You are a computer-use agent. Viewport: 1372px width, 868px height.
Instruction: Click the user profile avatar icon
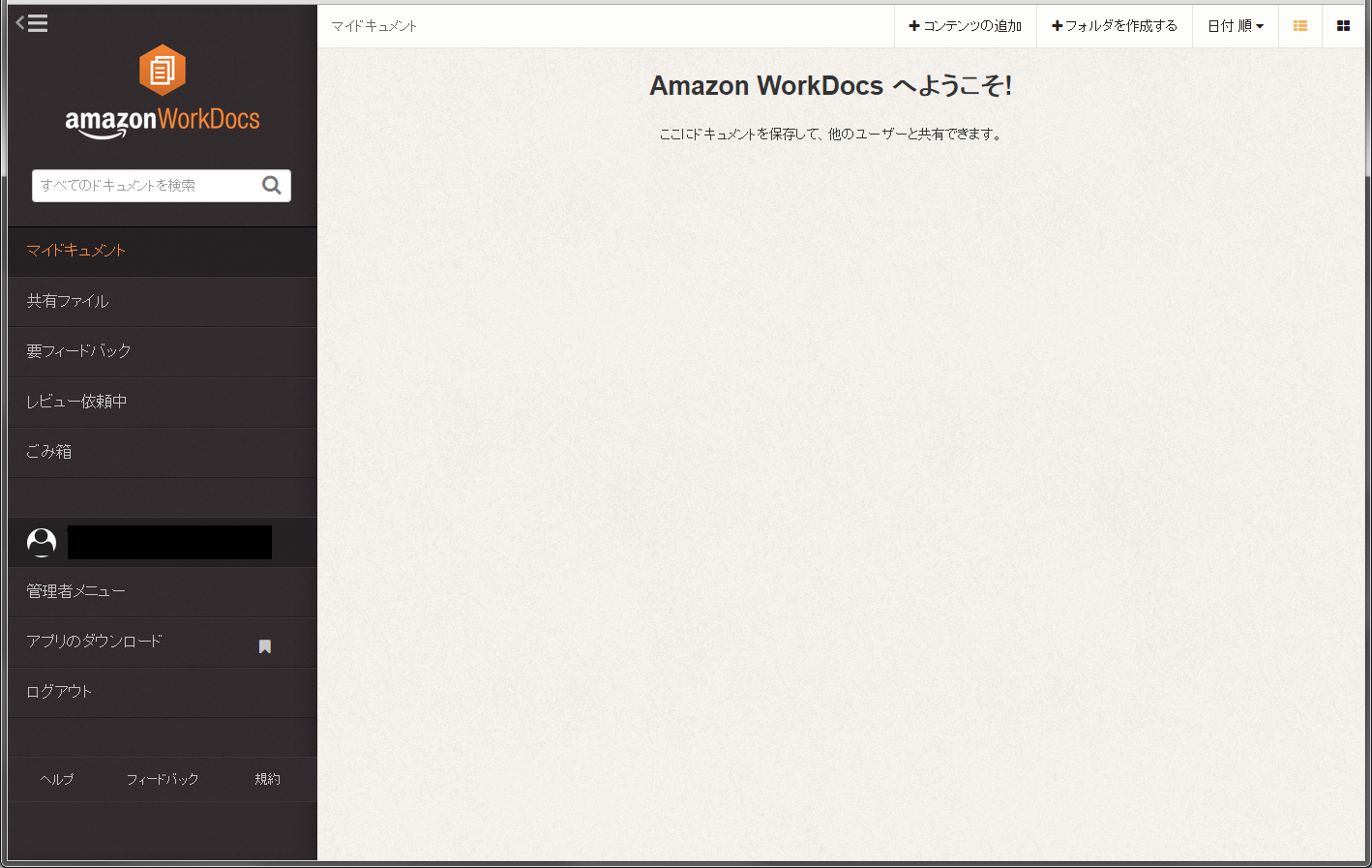[42, 542]
